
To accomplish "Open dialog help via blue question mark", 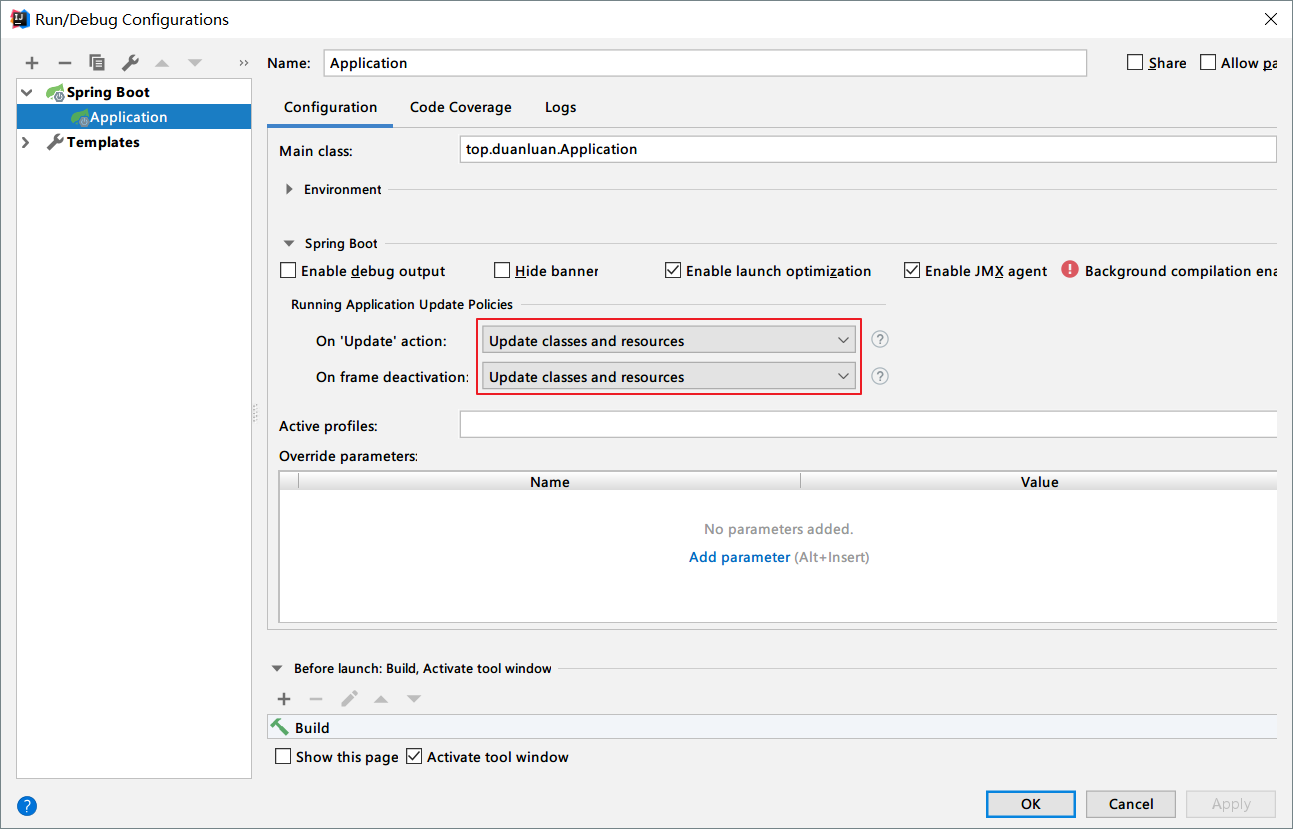I will 27,805.
